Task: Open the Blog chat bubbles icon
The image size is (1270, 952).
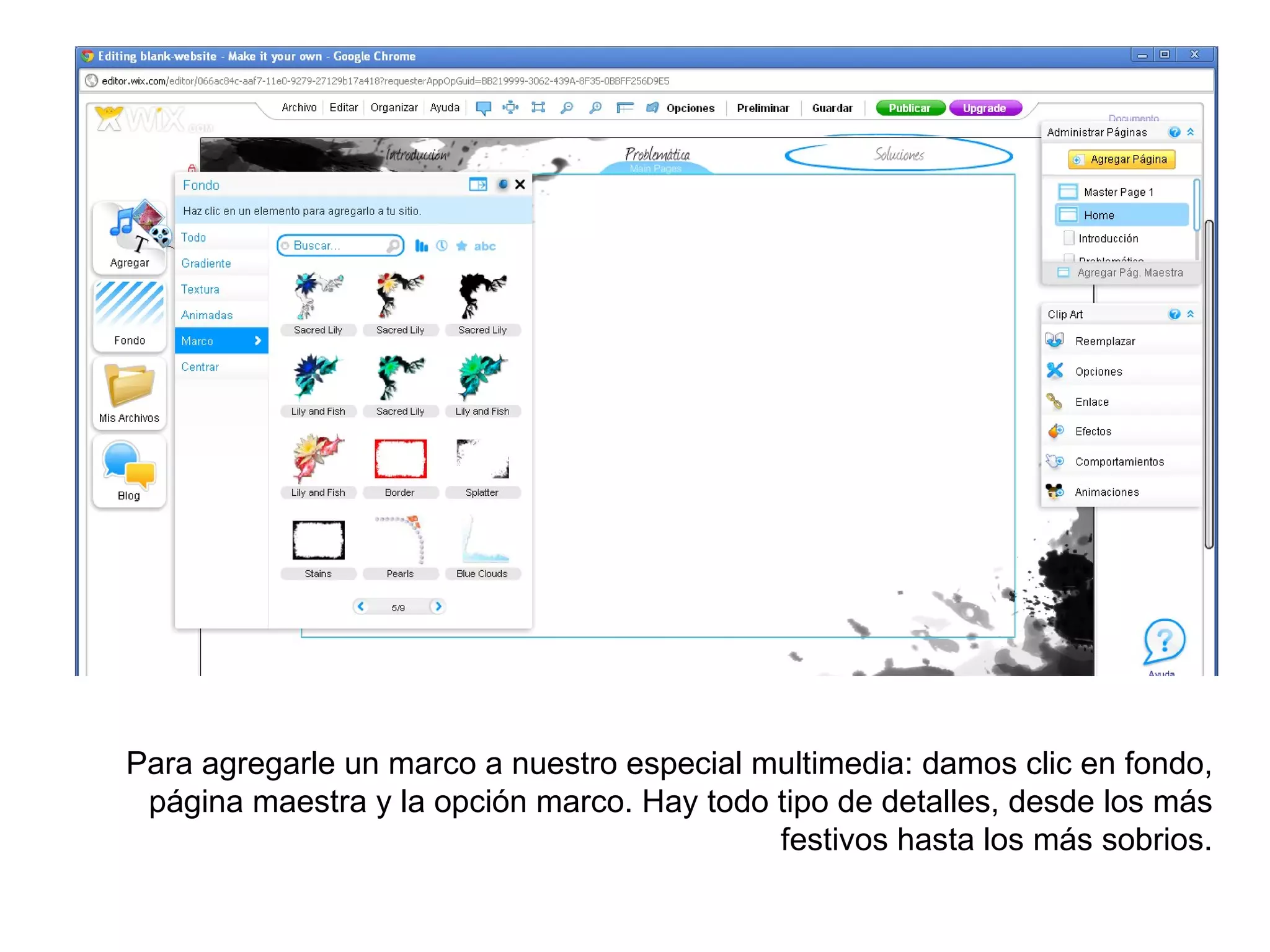Action: point(130,470)
